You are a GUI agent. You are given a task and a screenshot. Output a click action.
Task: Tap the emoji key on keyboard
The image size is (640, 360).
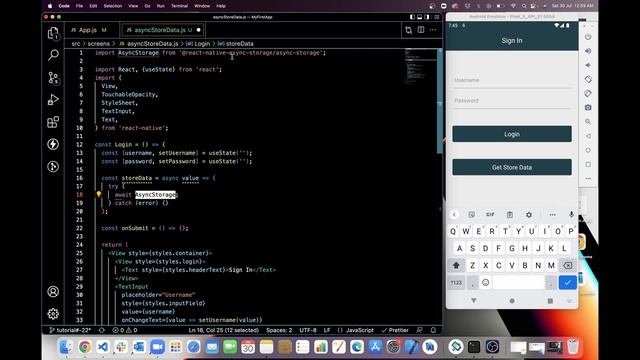click(485, 282)
